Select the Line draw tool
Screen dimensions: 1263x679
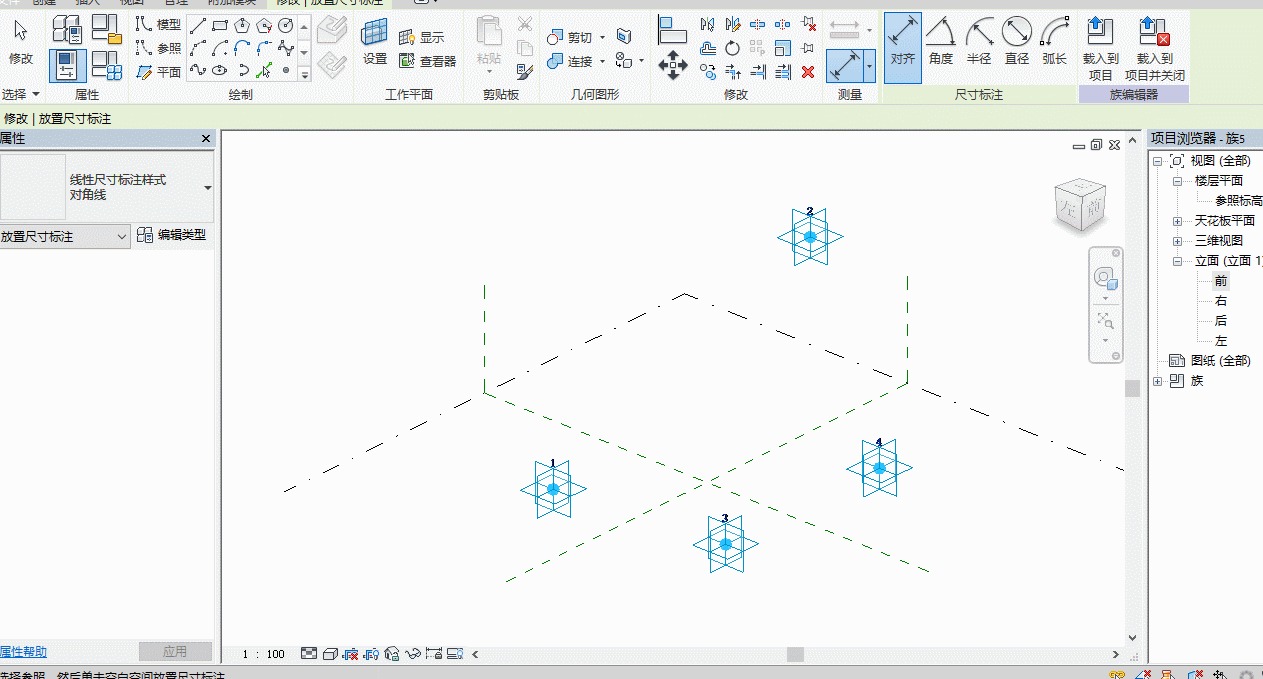(x=198, y=25)
